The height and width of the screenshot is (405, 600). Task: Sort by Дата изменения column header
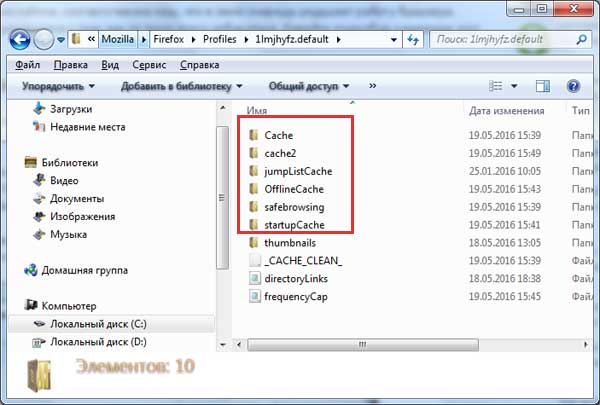tap(506, 109)
